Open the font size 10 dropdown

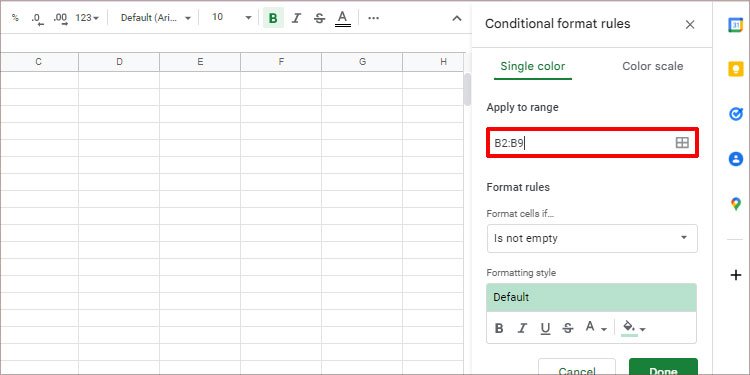(x=232, y=18)
